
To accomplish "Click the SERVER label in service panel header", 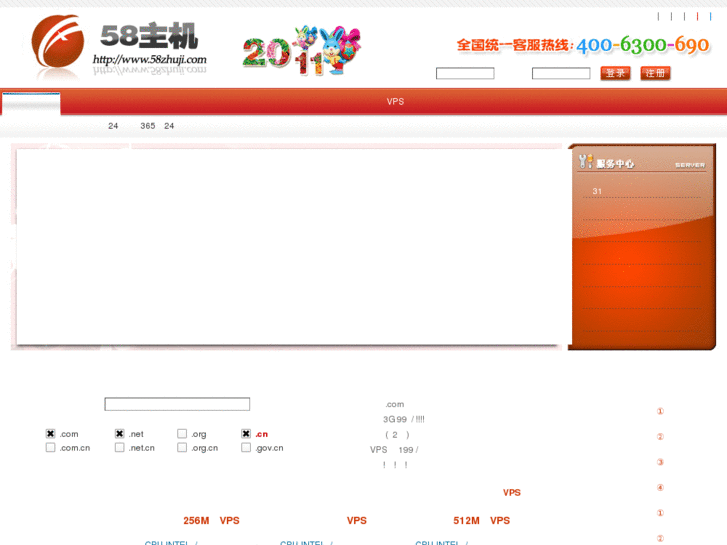I will pos(690,165).
